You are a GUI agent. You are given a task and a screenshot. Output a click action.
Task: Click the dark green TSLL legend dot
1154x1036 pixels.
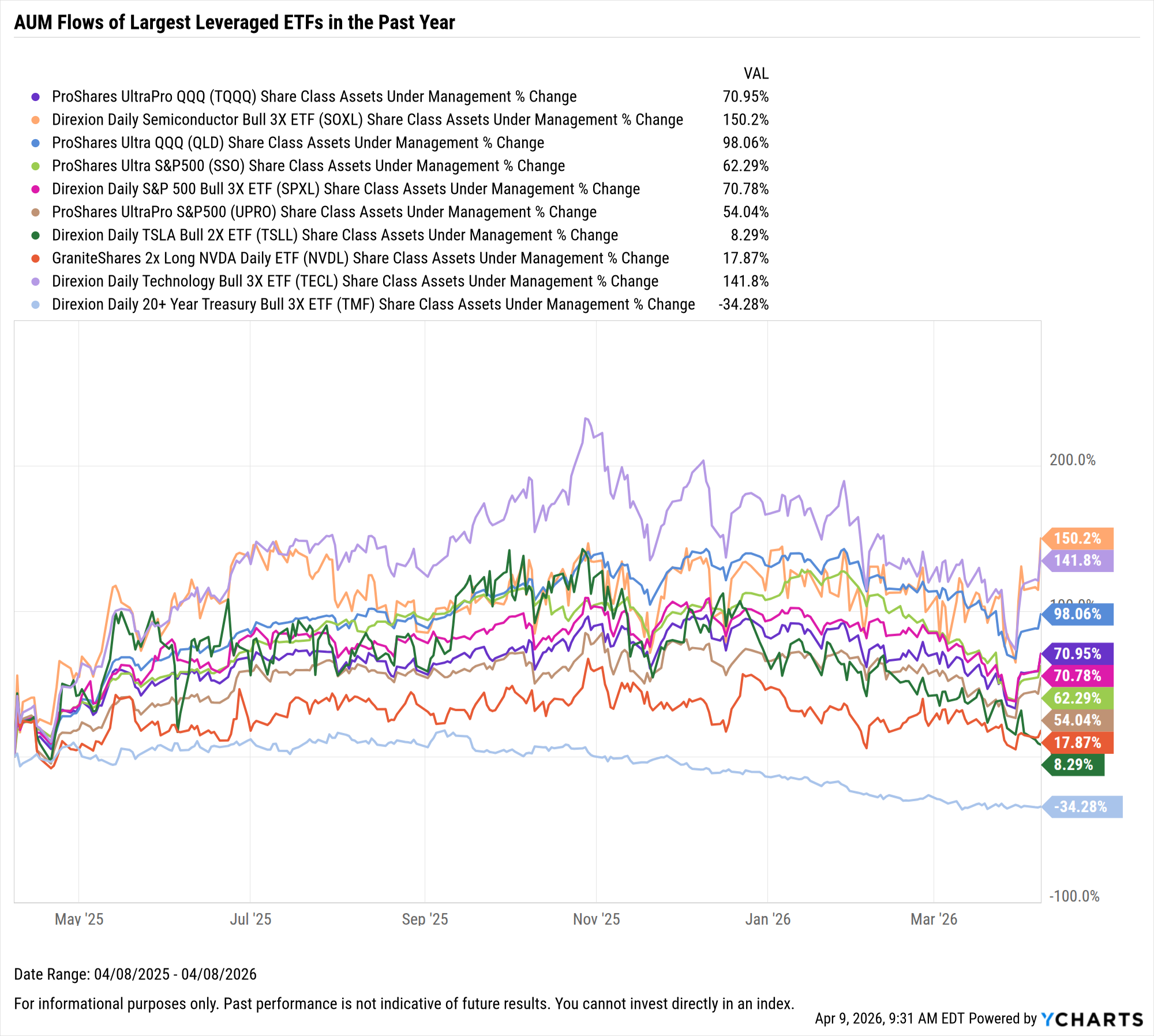pyautogui.click(x=36, y=235)
